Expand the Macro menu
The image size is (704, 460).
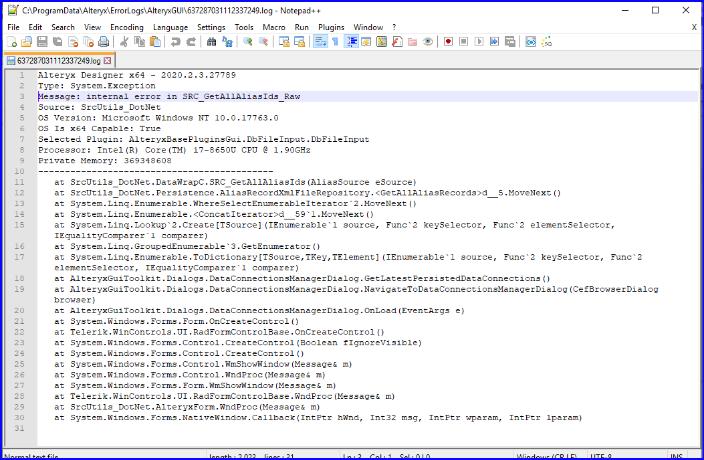(x=274, y=27)
